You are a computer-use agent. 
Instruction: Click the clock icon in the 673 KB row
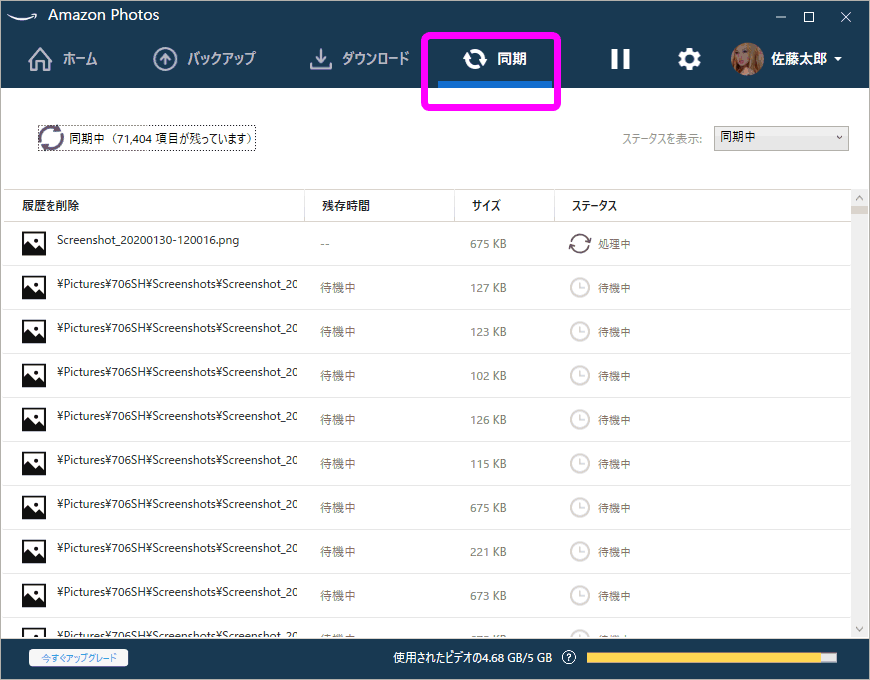(580, 595)
